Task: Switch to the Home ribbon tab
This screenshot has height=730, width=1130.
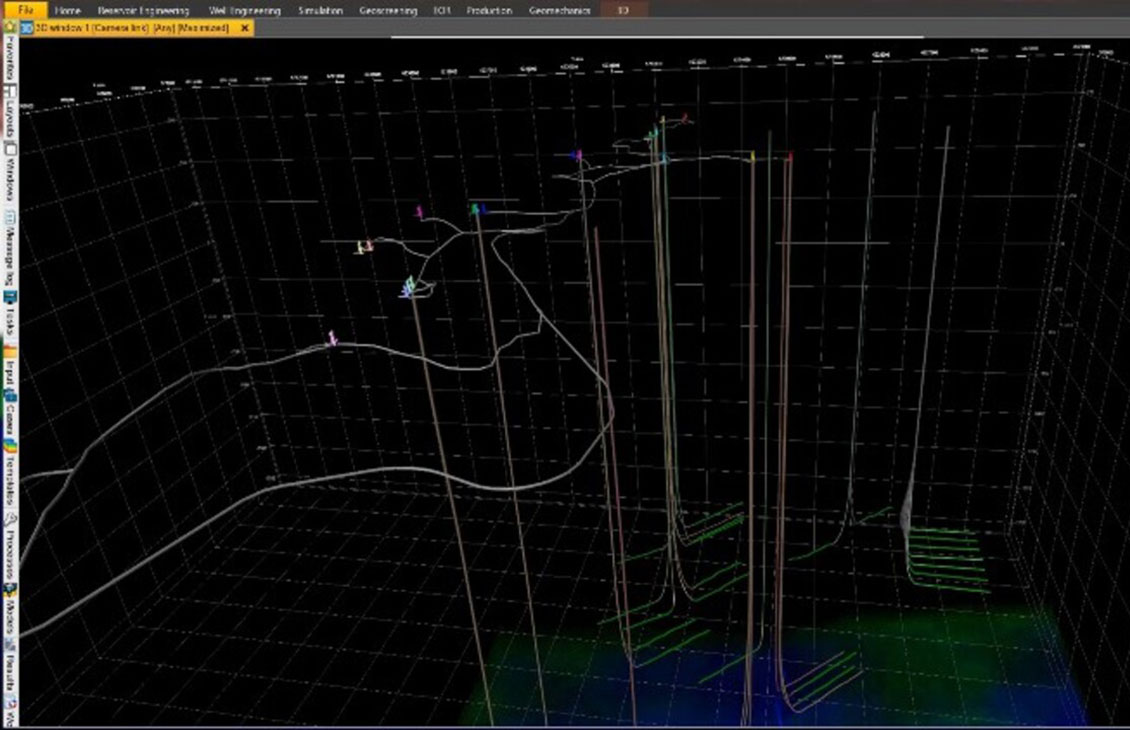Action: [68, 10]
